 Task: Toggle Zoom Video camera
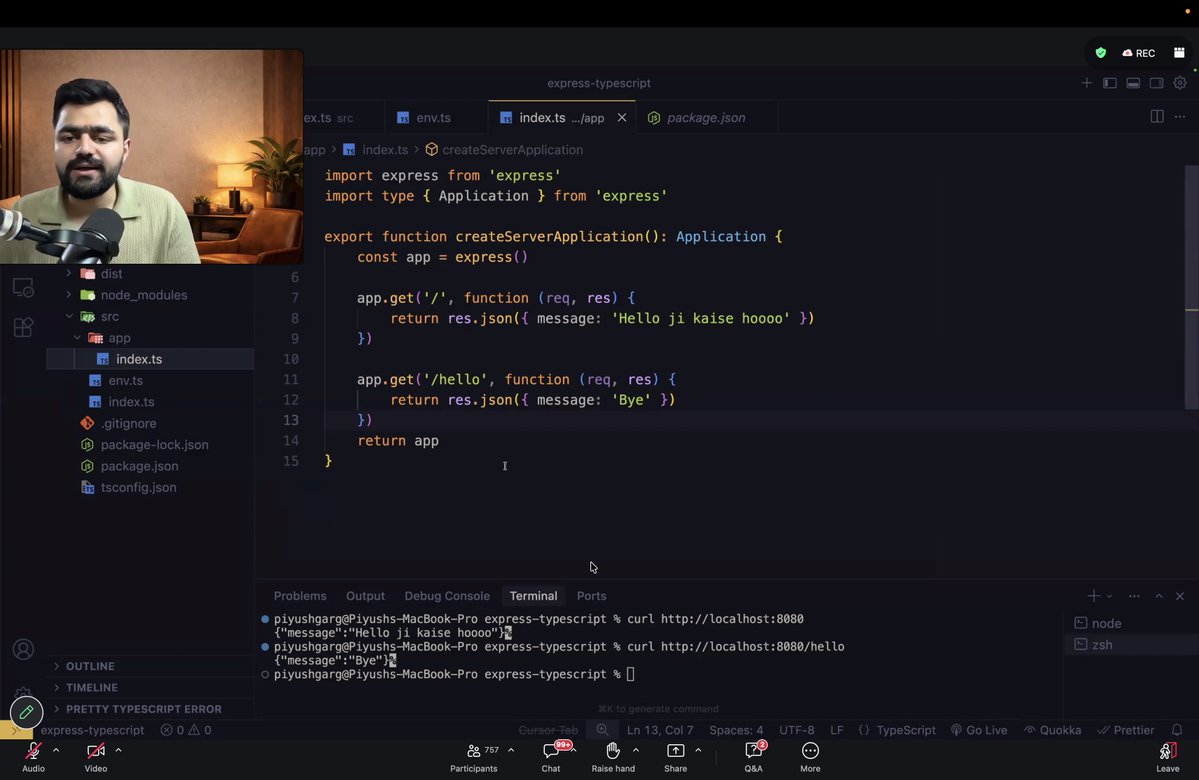tap(96, 756)
